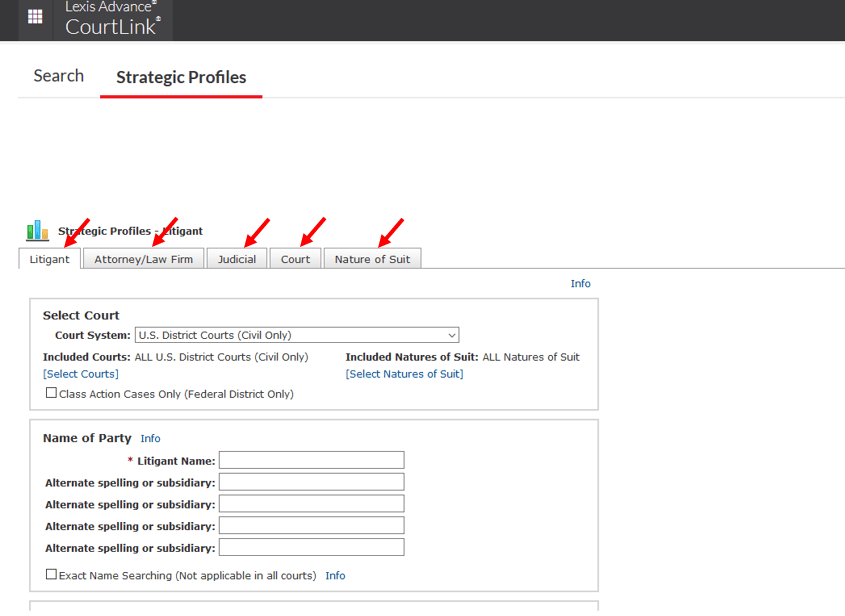Open the Nature of Suit tab
The width and height of the screenshot is (845, 616).
[372, 259]
